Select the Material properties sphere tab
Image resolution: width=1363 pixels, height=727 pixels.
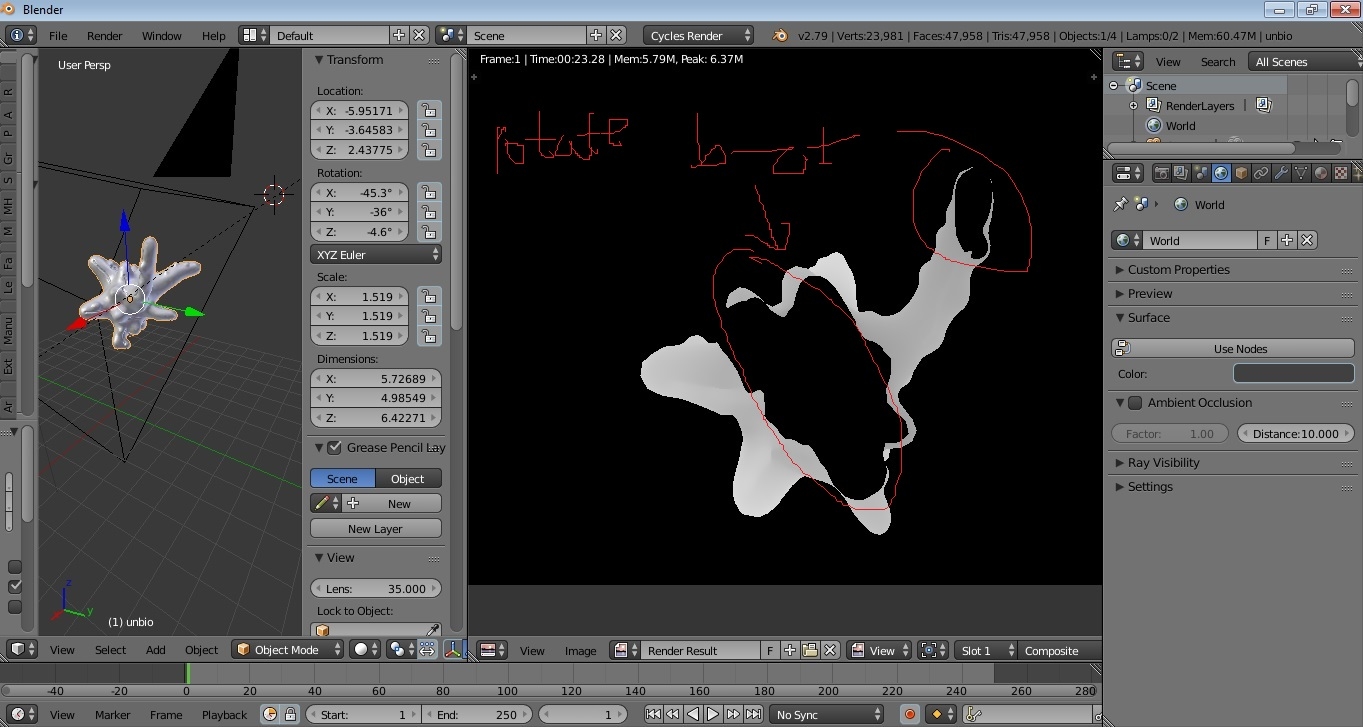(x=1321, y=173)
